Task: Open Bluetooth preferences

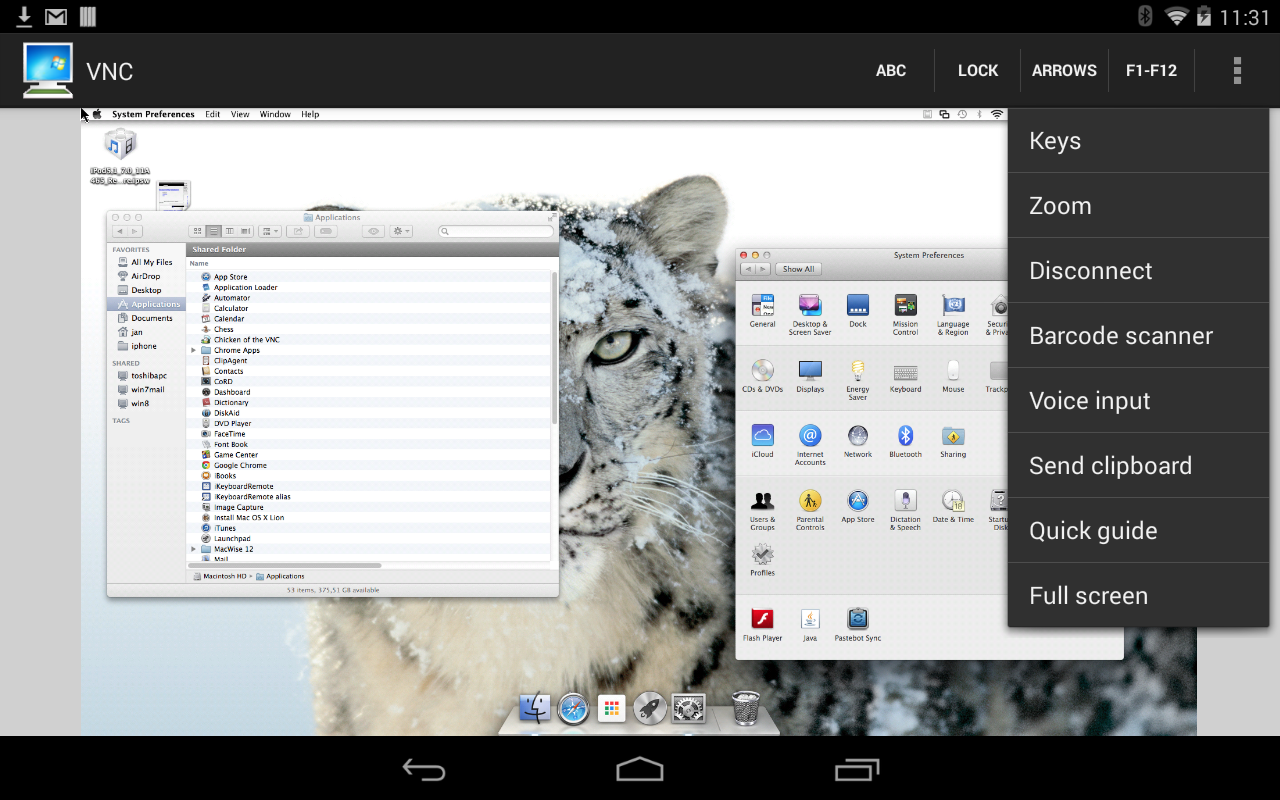Action: point(905,440)
